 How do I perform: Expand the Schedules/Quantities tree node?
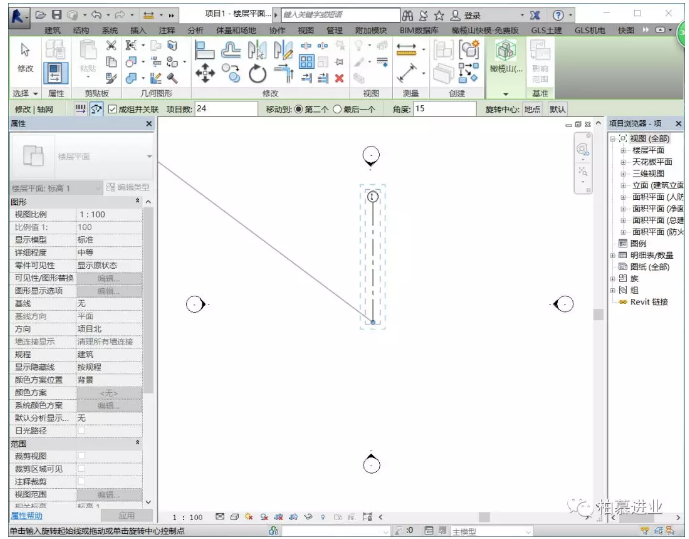613,255
